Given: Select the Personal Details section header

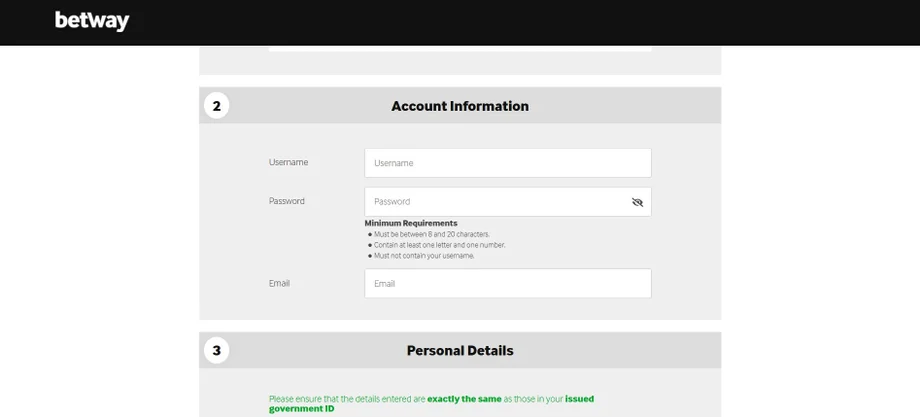Looking at the screenshot, I should click(460, 351).
